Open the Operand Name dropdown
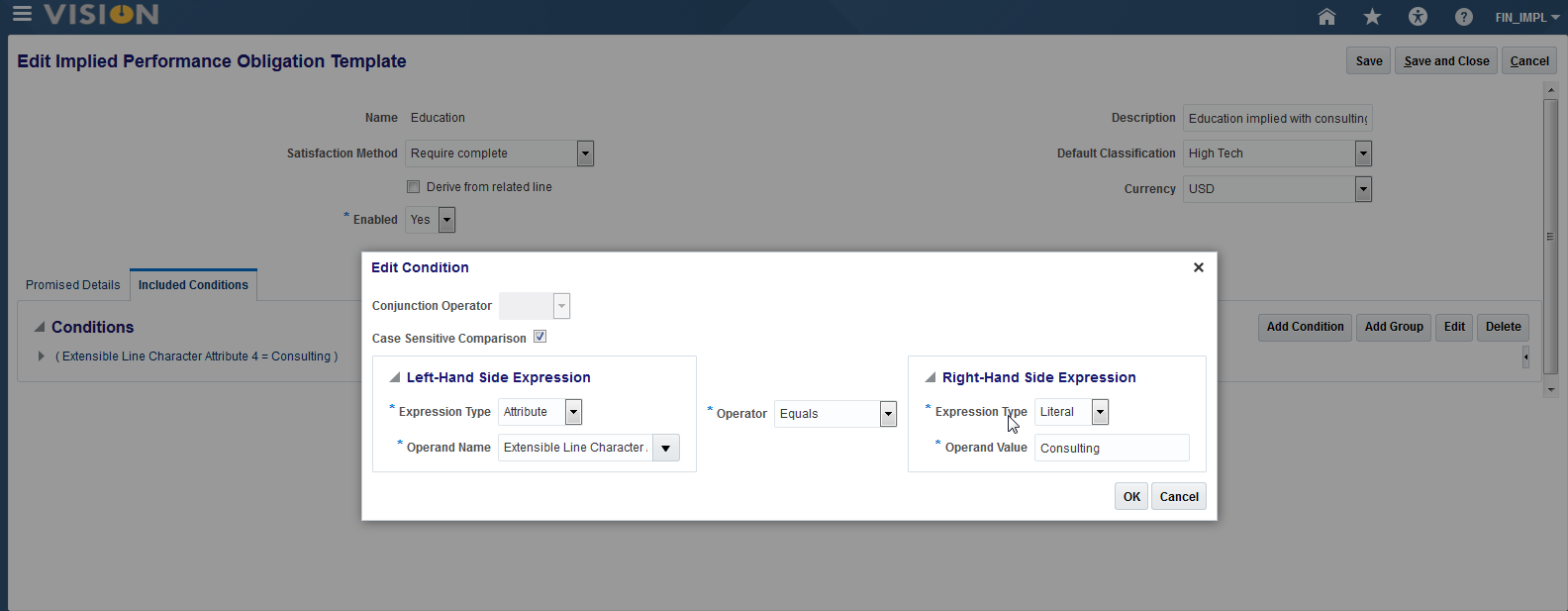This screenshot has height=611, width=1568. tap(666, 449)
